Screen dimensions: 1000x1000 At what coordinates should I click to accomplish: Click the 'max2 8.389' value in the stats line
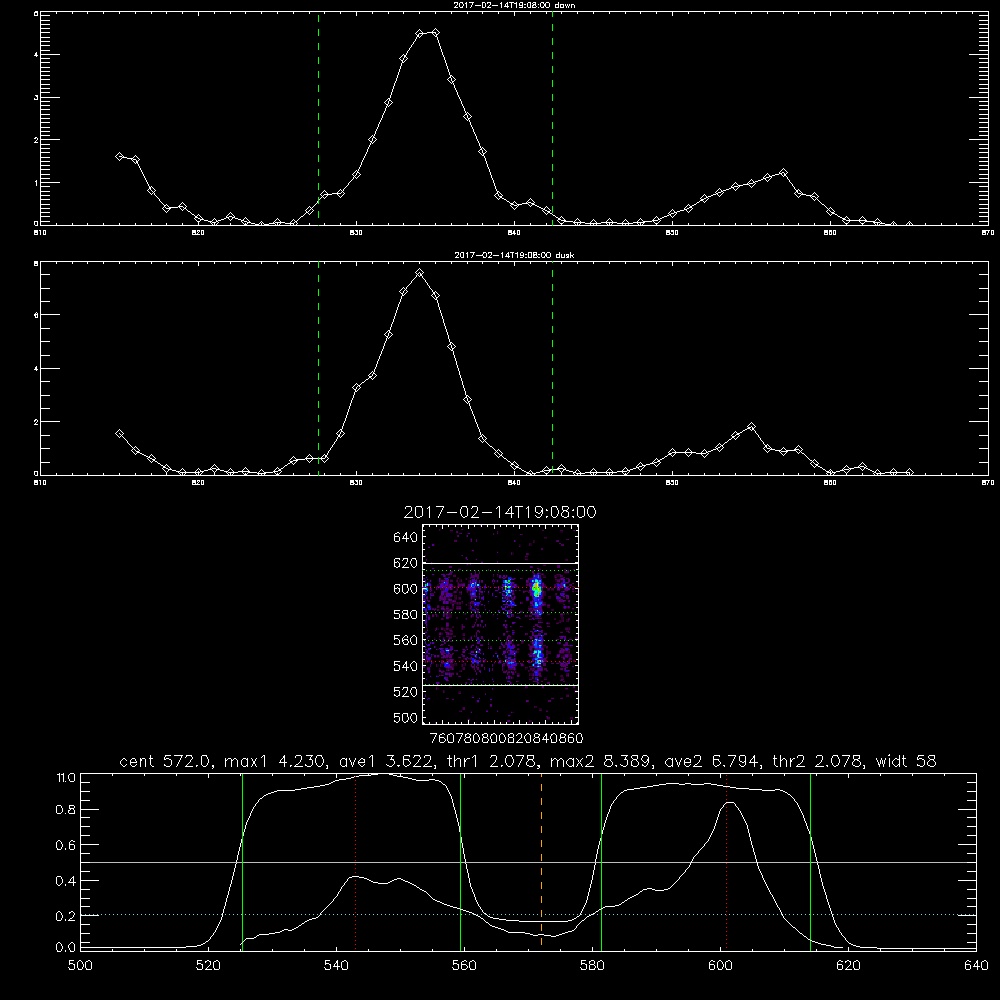pyautogui.click(x=600, y=761)
